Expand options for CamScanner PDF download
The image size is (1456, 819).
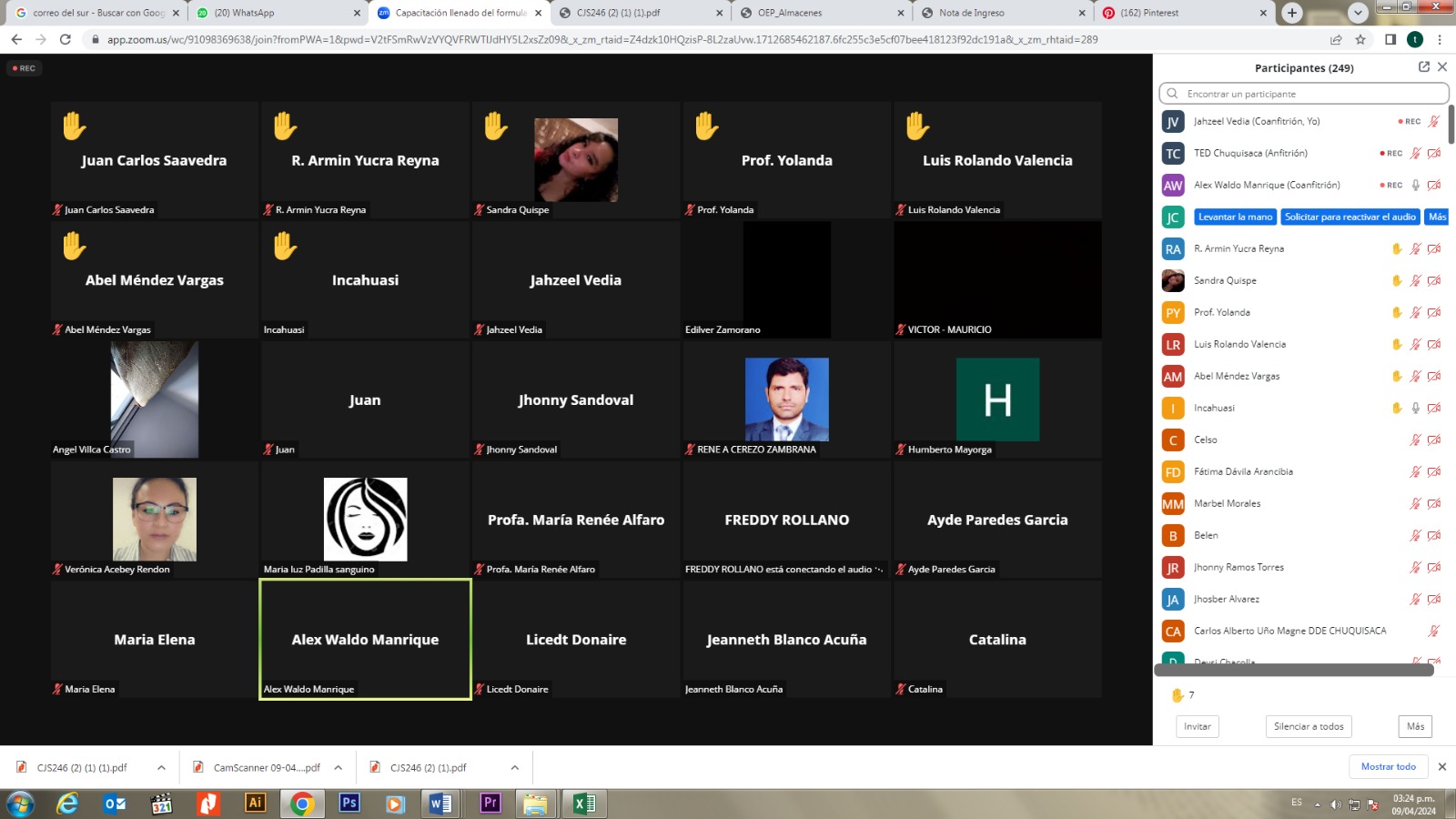(339, 768)
